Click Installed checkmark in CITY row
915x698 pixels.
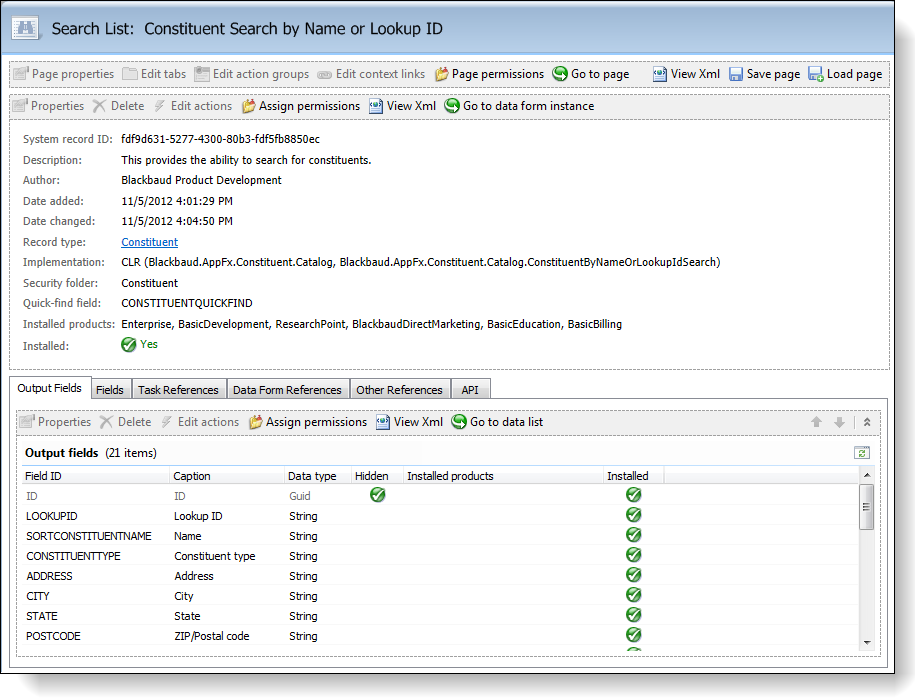(633, 595)
